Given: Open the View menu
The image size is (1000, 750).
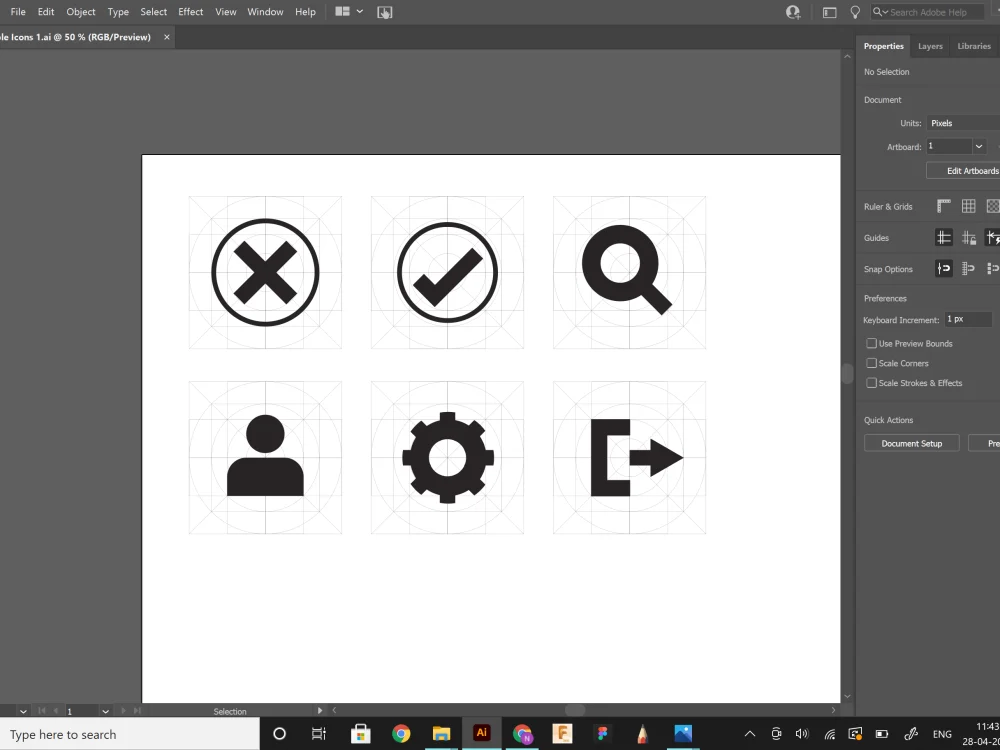Looking at the screenshot, I should tap(226, 11).
